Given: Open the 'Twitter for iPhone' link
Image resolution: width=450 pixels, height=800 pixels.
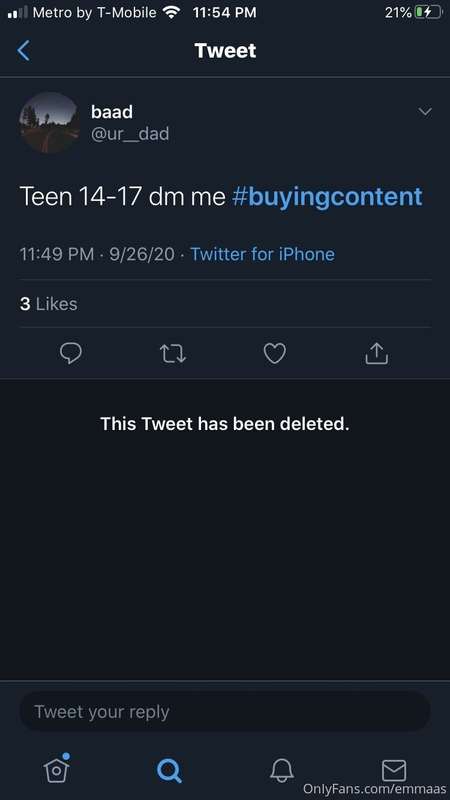Looking at the screenshot, I should point(262,254).
